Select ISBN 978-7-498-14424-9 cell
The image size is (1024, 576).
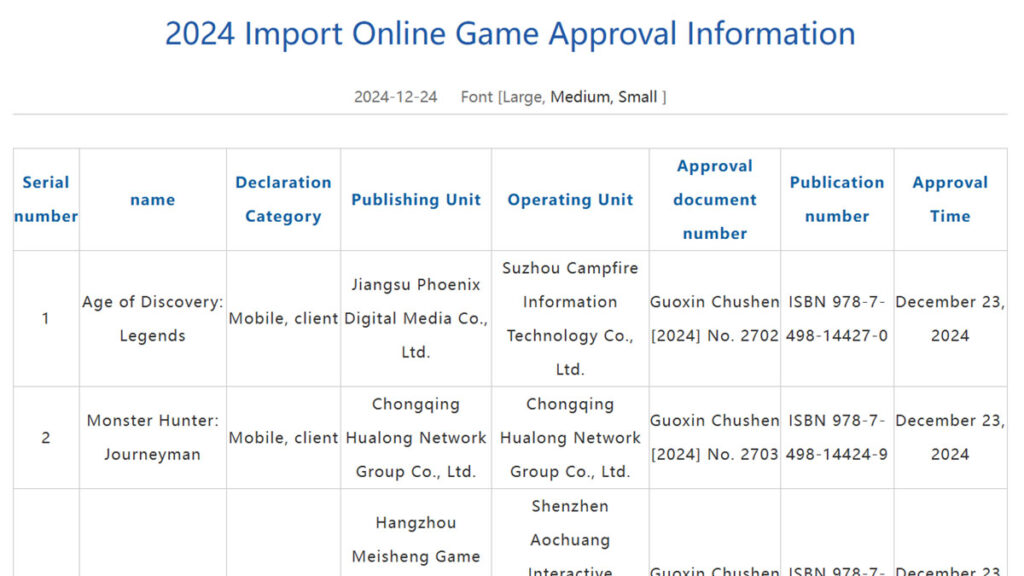tap(837, 437)
